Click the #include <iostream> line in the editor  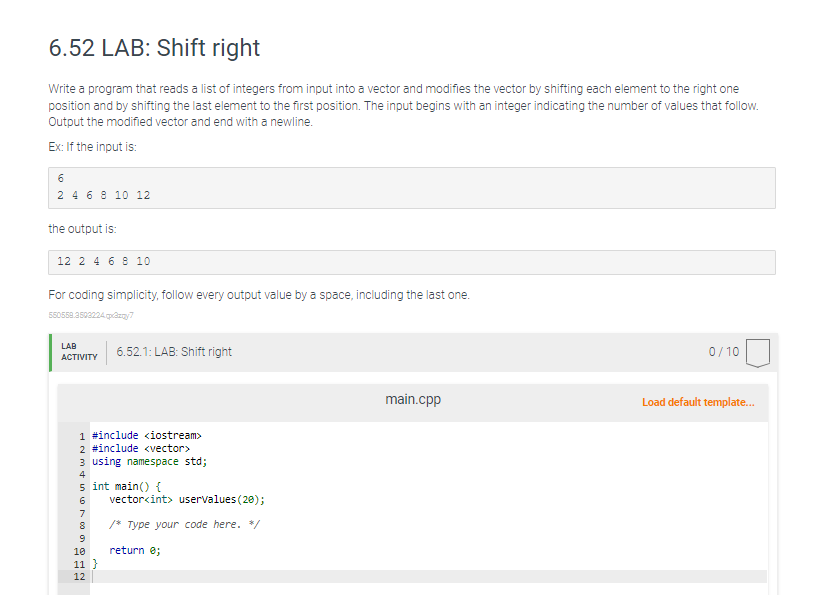[x=147, y=435]
